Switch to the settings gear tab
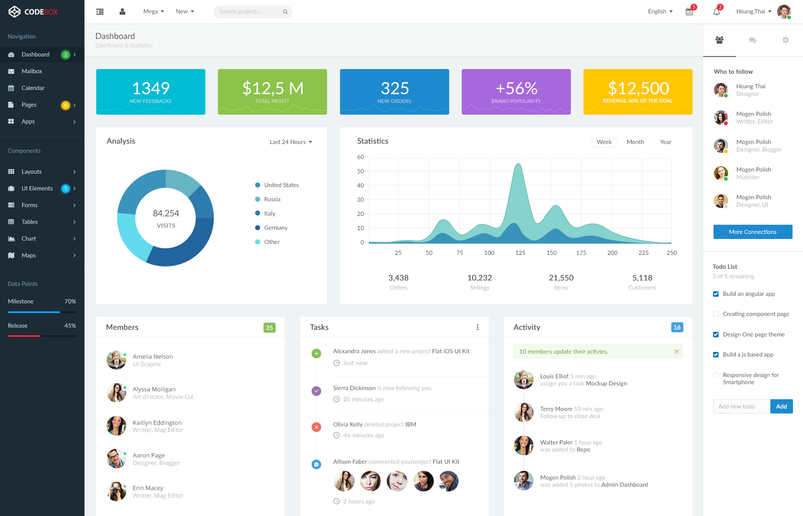 (785, 40)
